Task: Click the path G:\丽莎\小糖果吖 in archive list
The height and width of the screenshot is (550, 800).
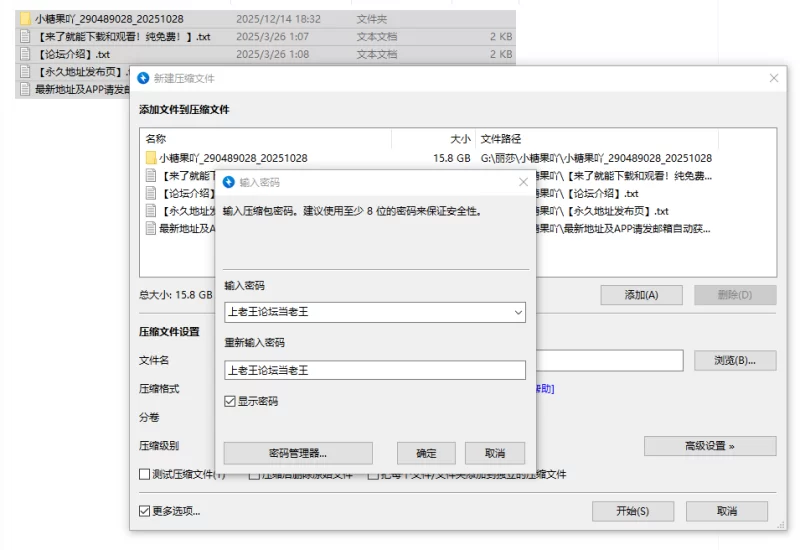Action: (x=596, y=158)
